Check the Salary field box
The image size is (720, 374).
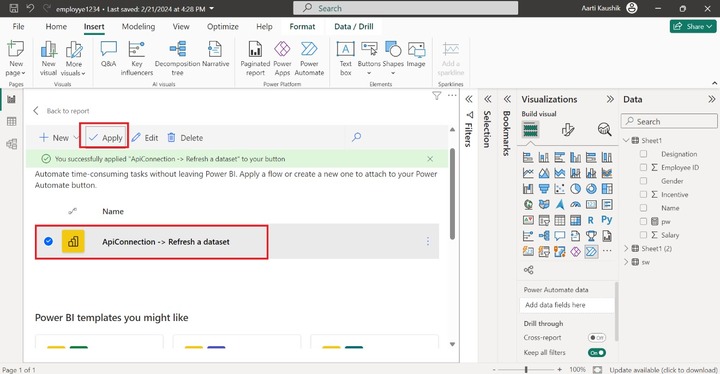pyautogui.click(x=643, y=235)
